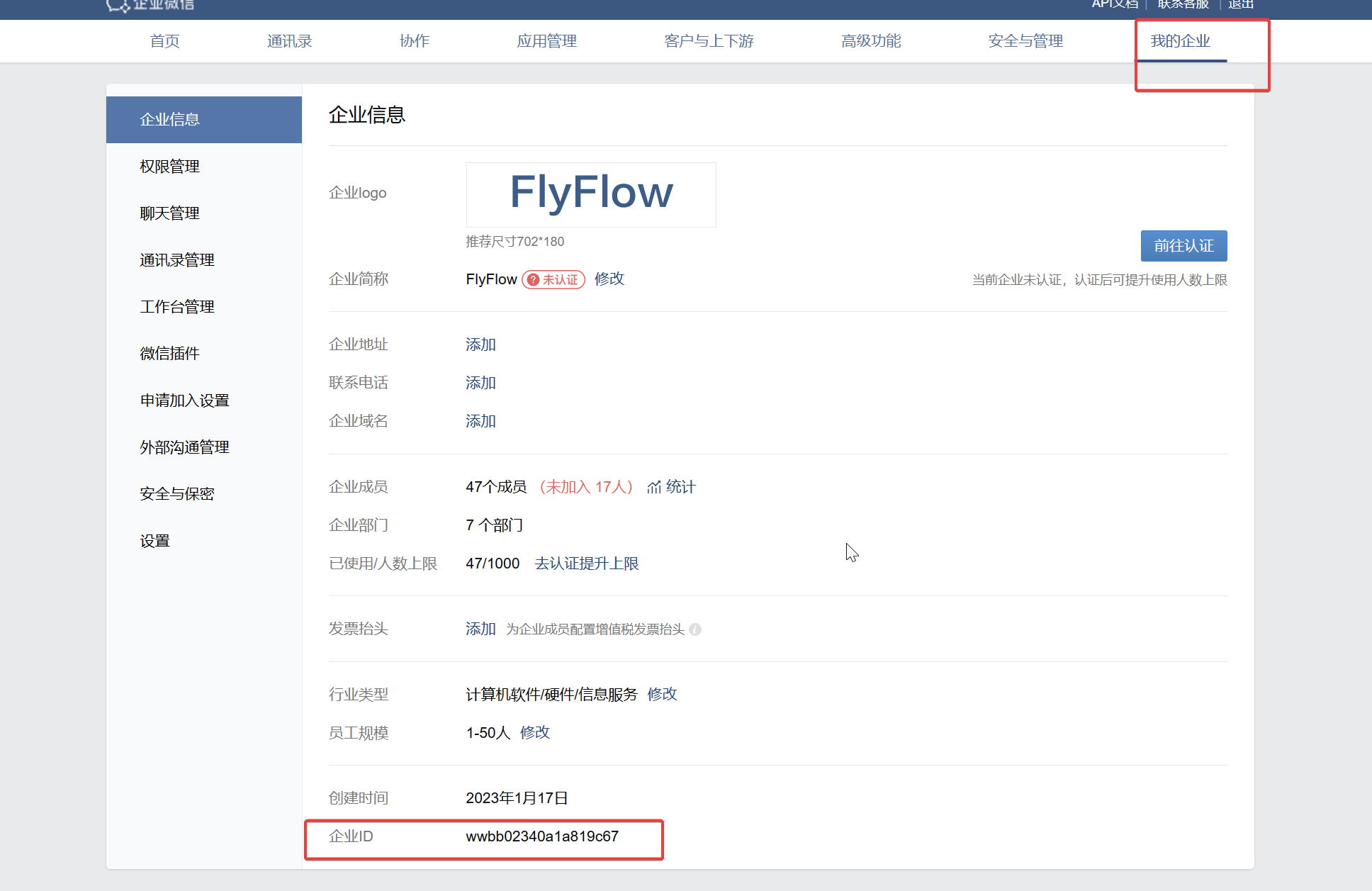Click 添加 for 发票抬头
This screenshot has width=1372, height=891.
480,629
